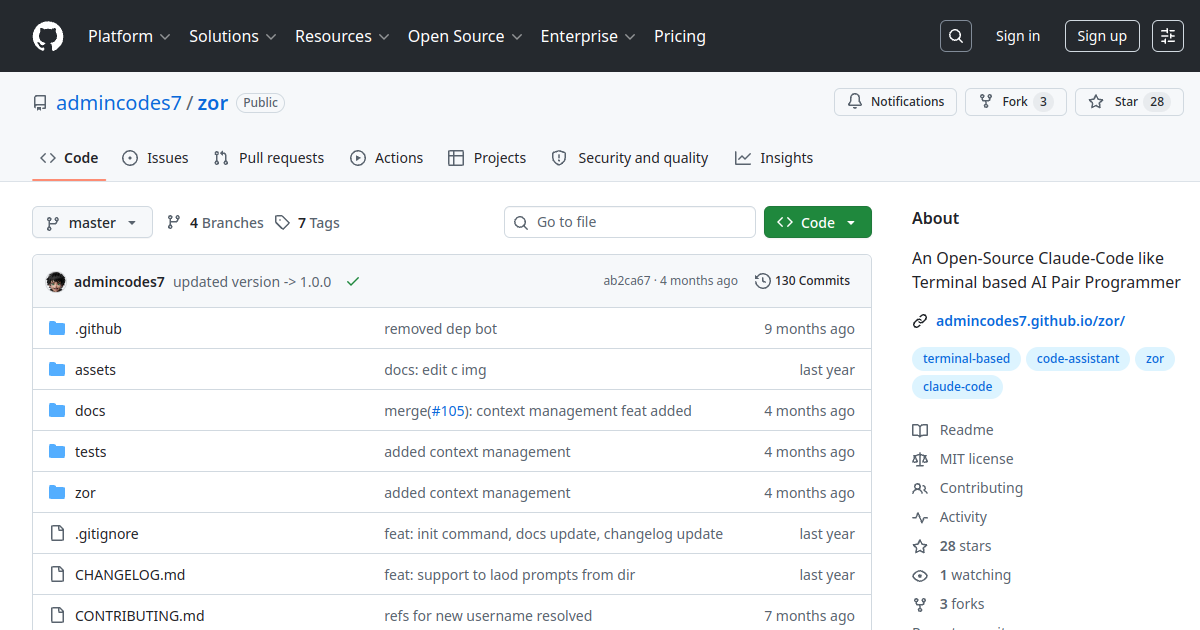1200x630 pixels.
Task: Open the ab2ca67 commit hash link
Action: tap(627, 281)
